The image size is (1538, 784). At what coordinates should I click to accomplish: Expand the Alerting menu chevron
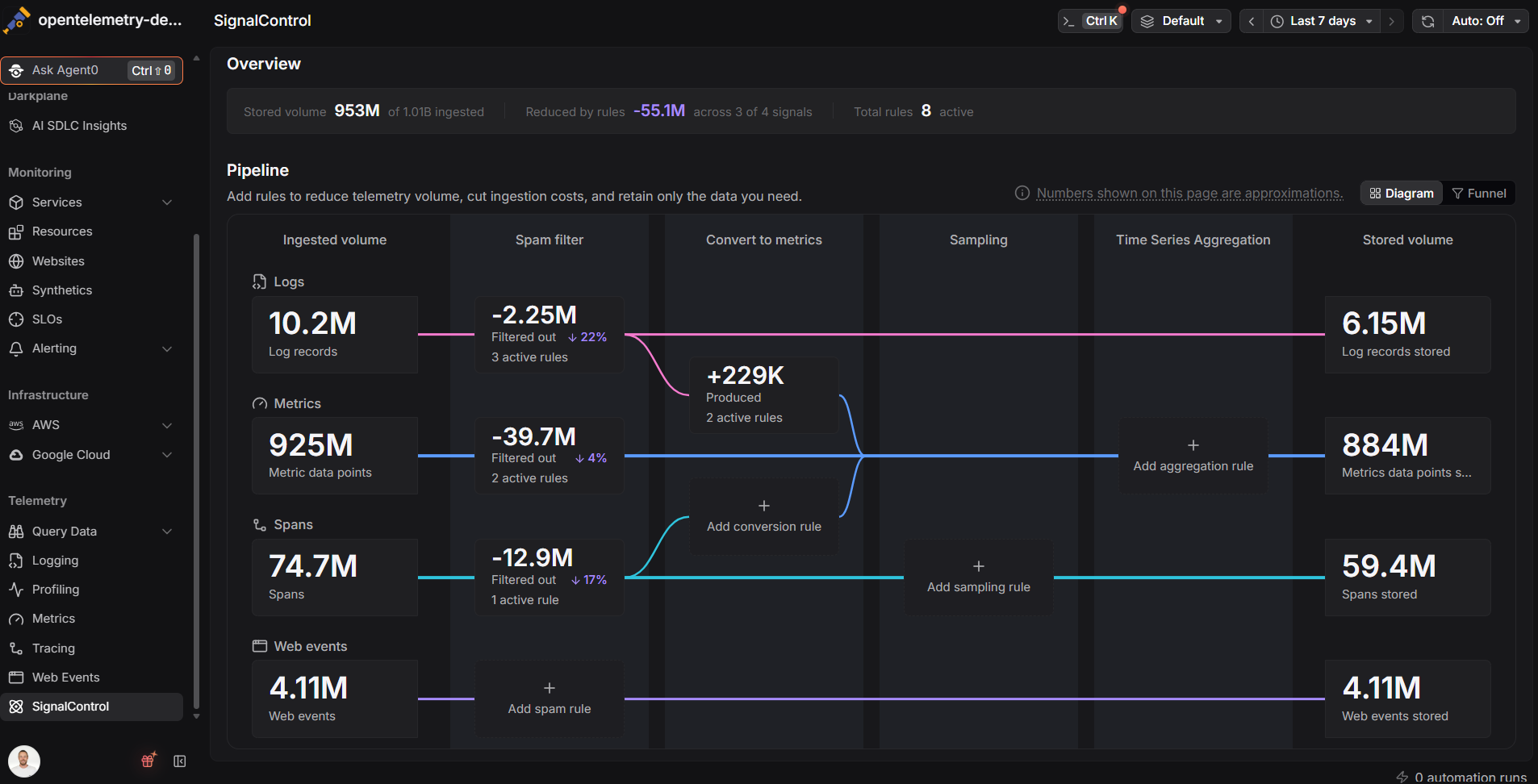tap(167, 348)
